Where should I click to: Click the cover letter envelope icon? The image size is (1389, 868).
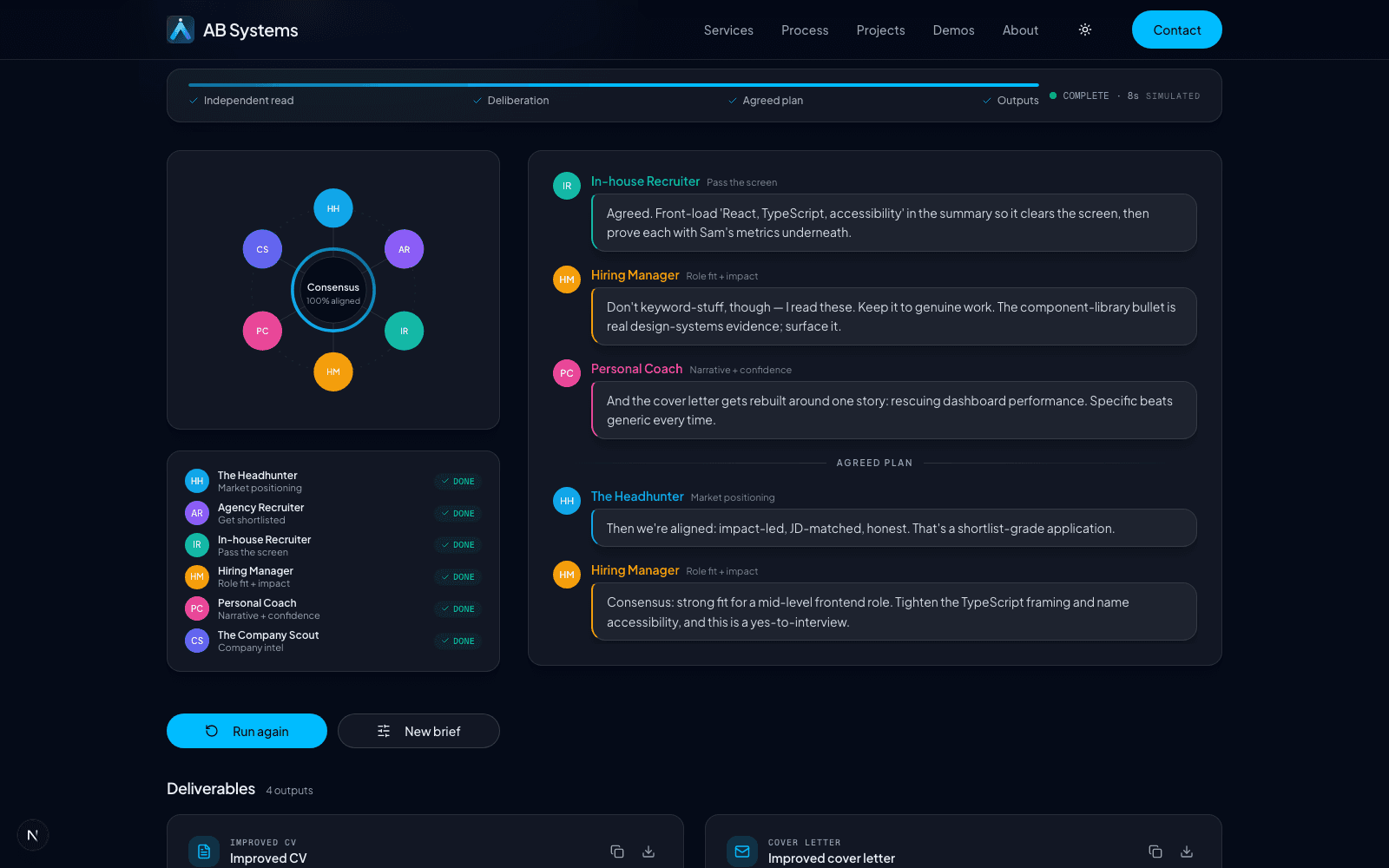742,852
